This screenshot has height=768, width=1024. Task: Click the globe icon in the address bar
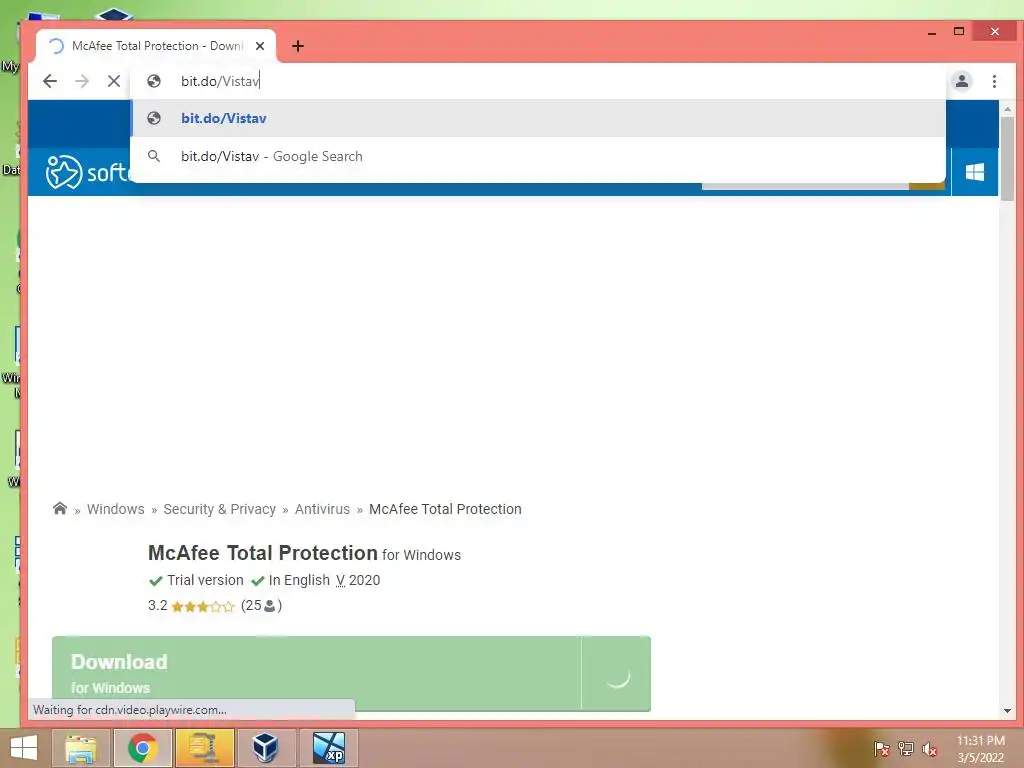click(154, 81)
